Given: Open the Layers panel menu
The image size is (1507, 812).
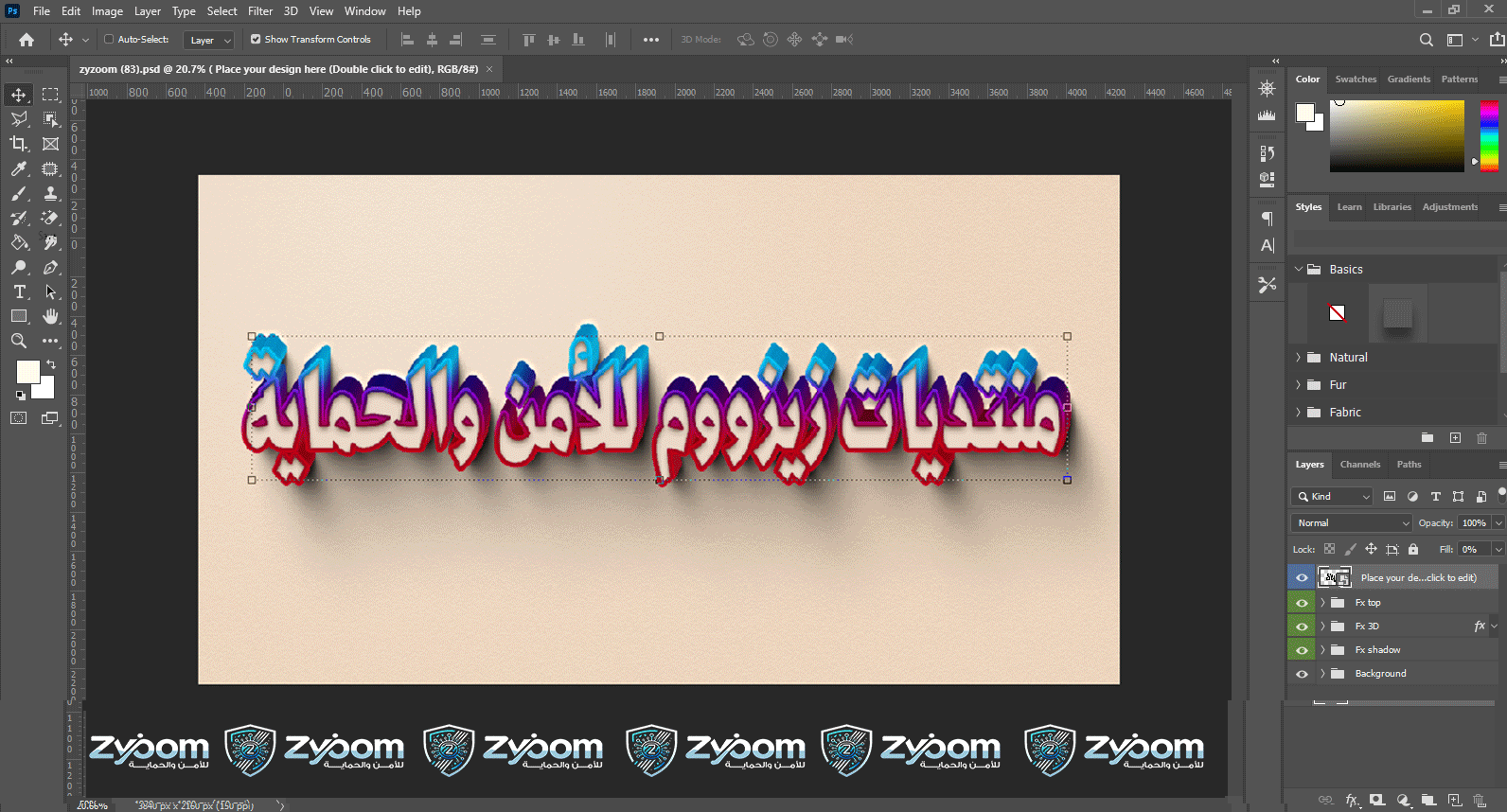Looking at the screenshot, I should pyautogui.click(x=1501, y=465).
